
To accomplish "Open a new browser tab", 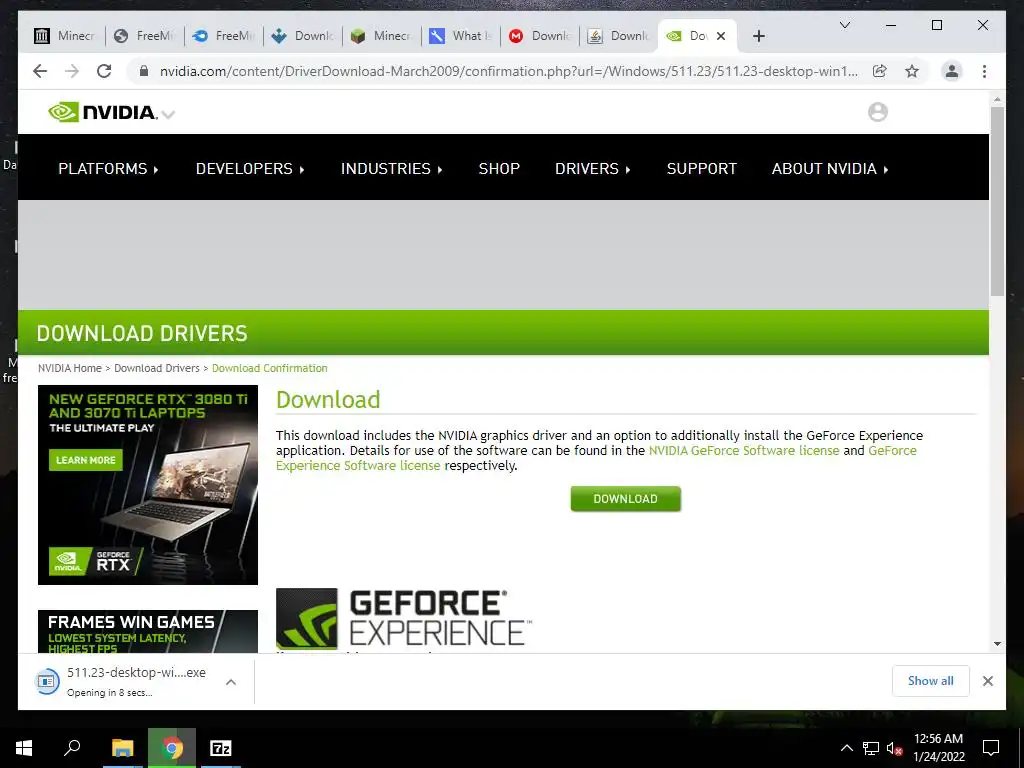I will pos(758,36).
